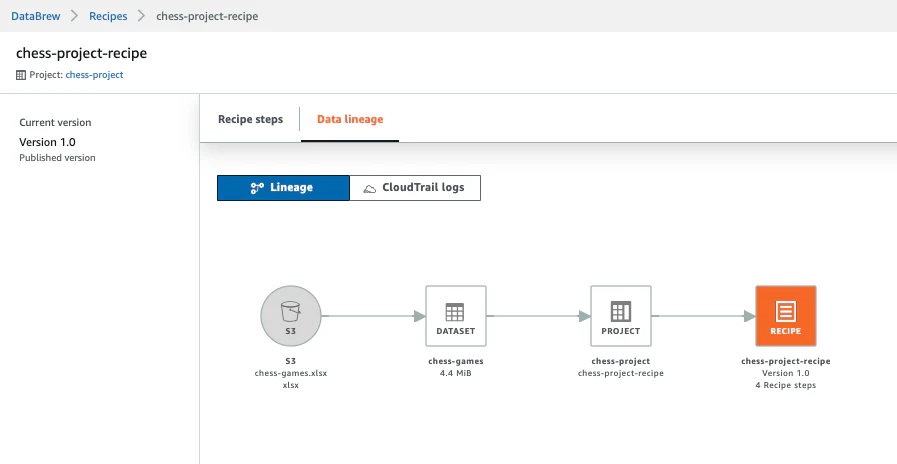Click chess-project-recipe label under PROJECT node
Image resolution: width=897 pixels, height=464 pixels.
pyautogui.click(x=621, y=373)
